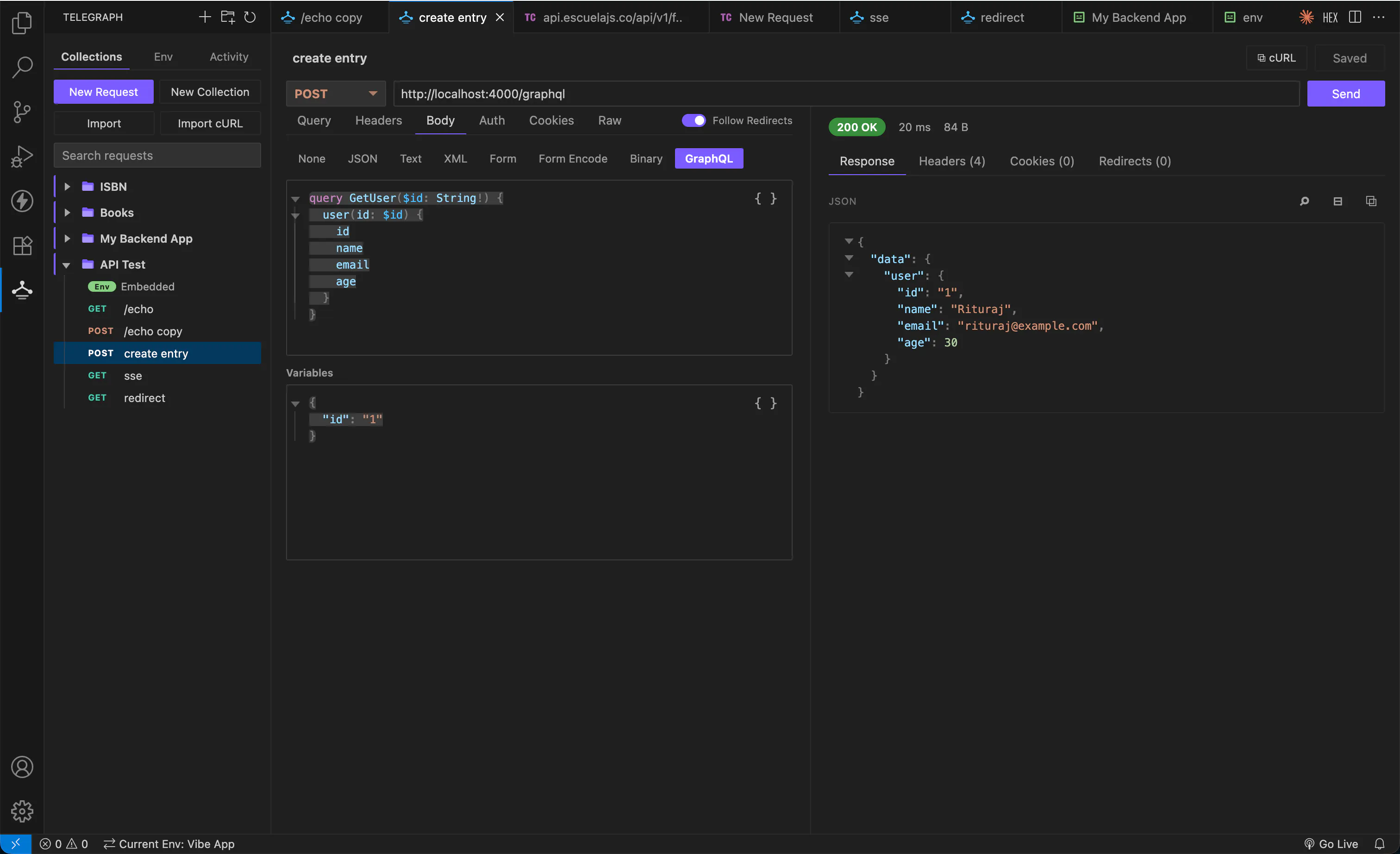Open response Redirects (0) tab
This screenshot has height=854, width=1400.
1135,161
